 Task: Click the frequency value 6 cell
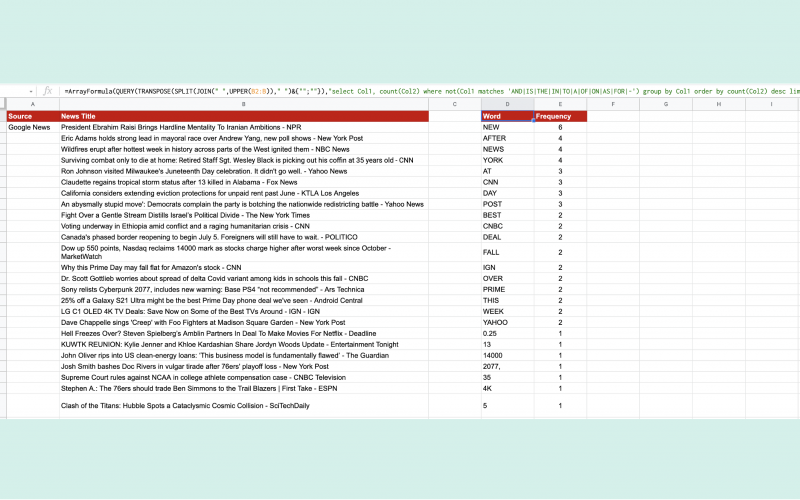click(560, 128)
